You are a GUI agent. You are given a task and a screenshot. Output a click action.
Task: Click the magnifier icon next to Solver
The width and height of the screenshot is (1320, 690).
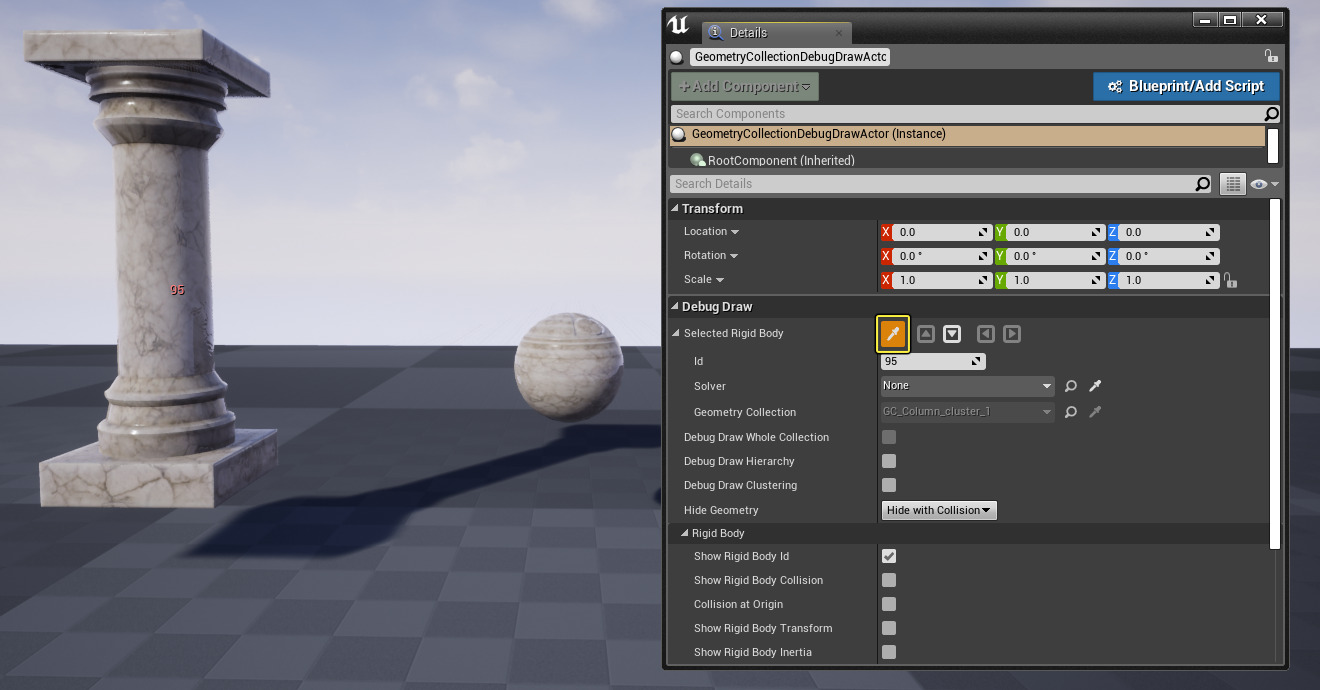coord(1071,386)
